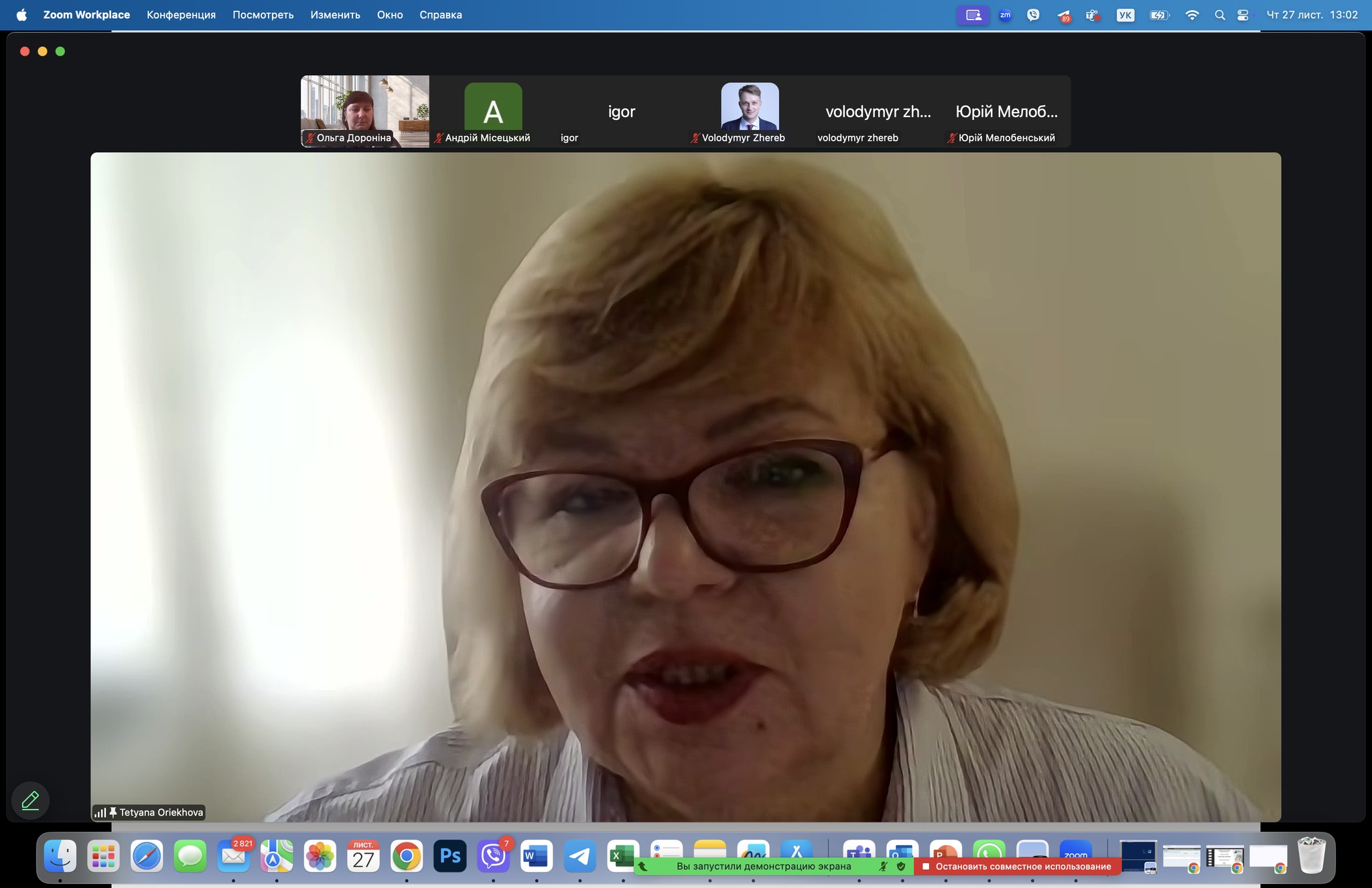
Task: Click the Zoom menu bar status icon
Action: tap(1005, 15)
